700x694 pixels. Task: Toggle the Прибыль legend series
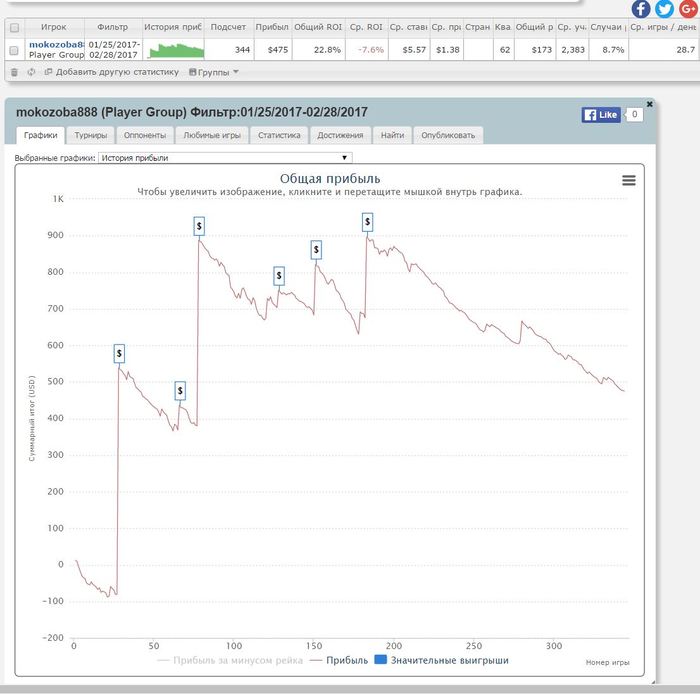(340, 661)
